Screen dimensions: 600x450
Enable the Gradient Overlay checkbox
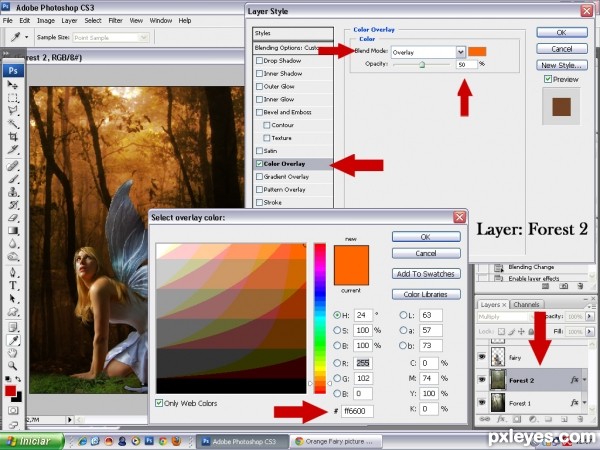coord(259,176)
